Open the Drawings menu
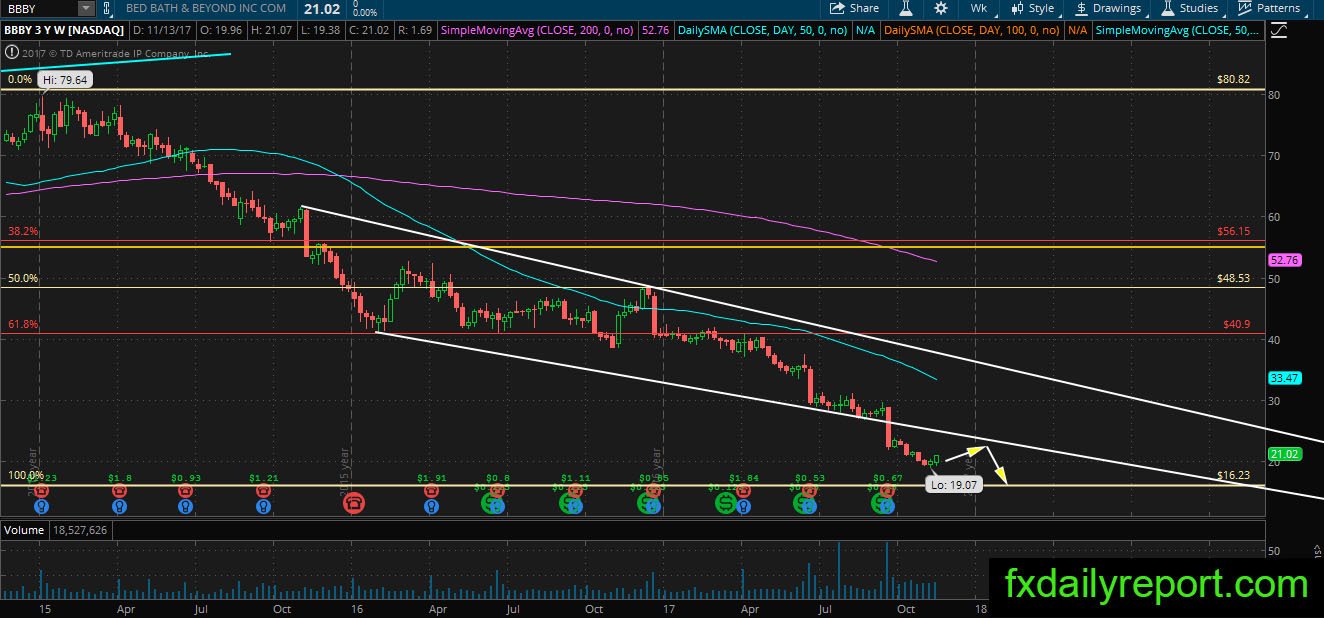Image resolution: width=1324 pixels, height=618 pixels. (1109, 8)
